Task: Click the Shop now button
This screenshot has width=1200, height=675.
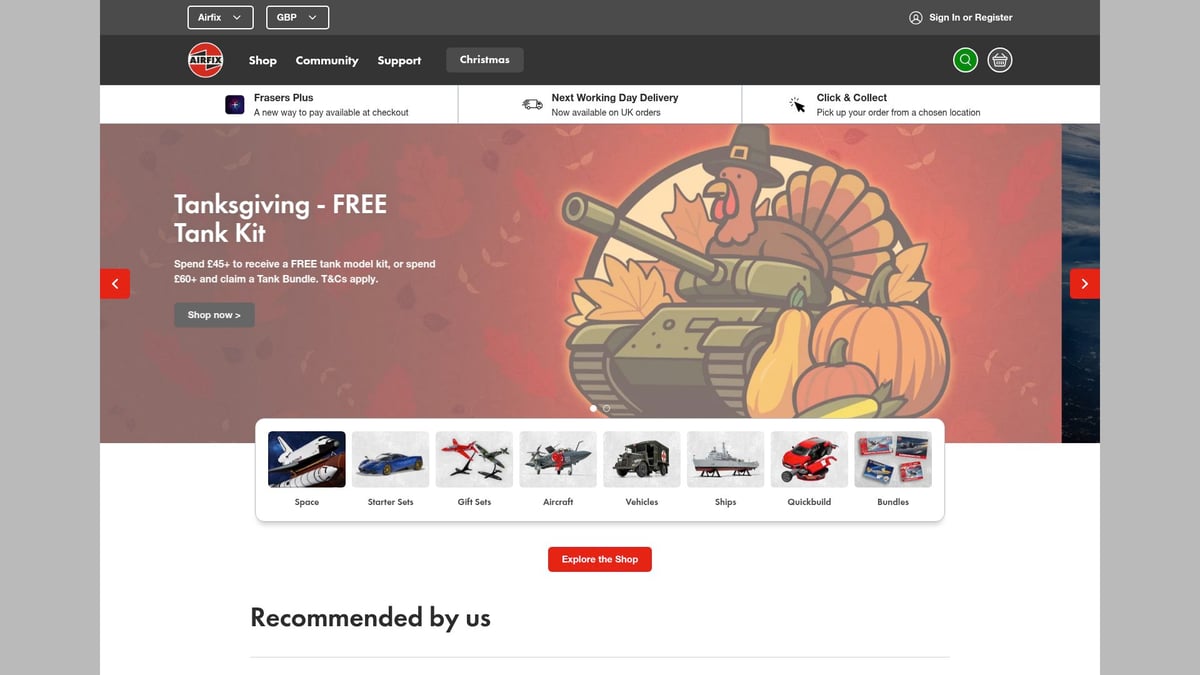Action: pyautogui.click(x=214, y=315)
